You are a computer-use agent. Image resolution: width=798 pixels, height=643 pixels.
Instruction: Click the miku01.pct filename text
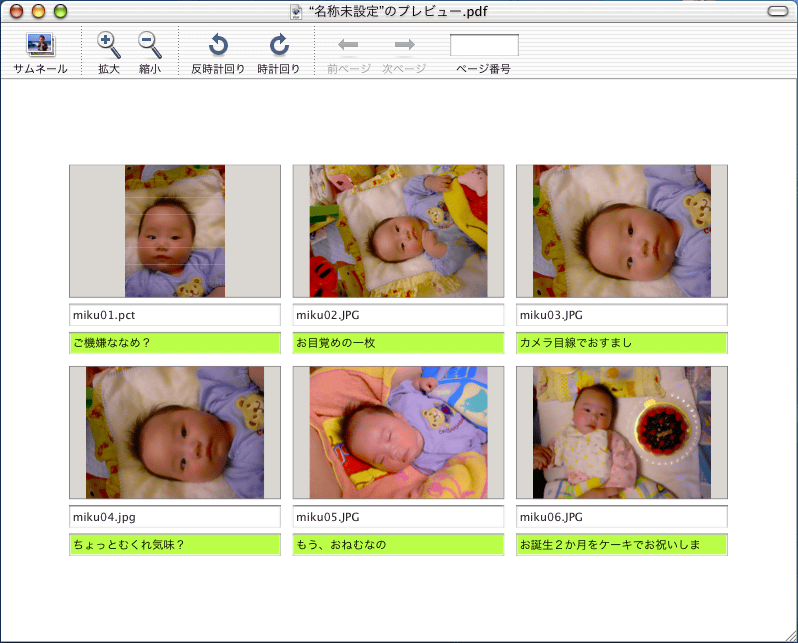(x=104, y=315)
